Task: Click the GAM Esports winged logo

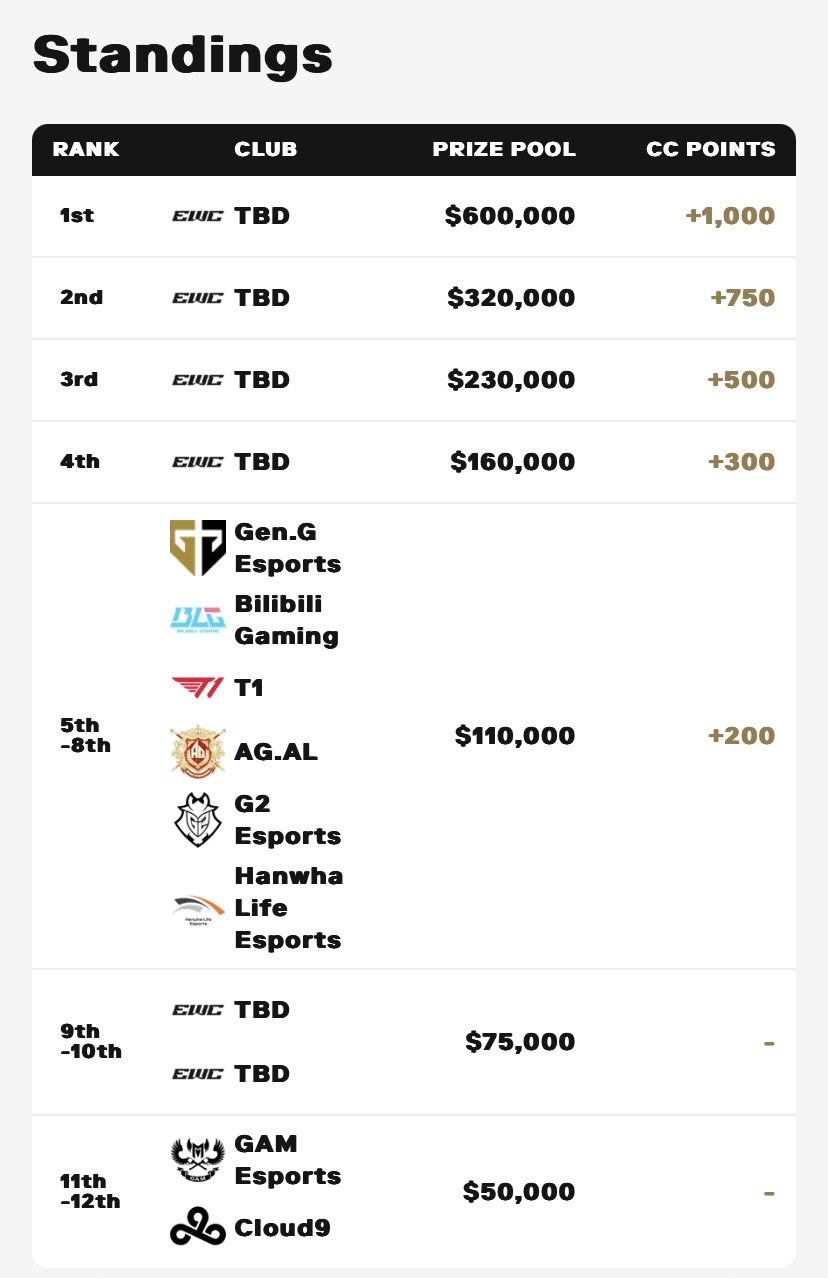Action: point(197,1160)
